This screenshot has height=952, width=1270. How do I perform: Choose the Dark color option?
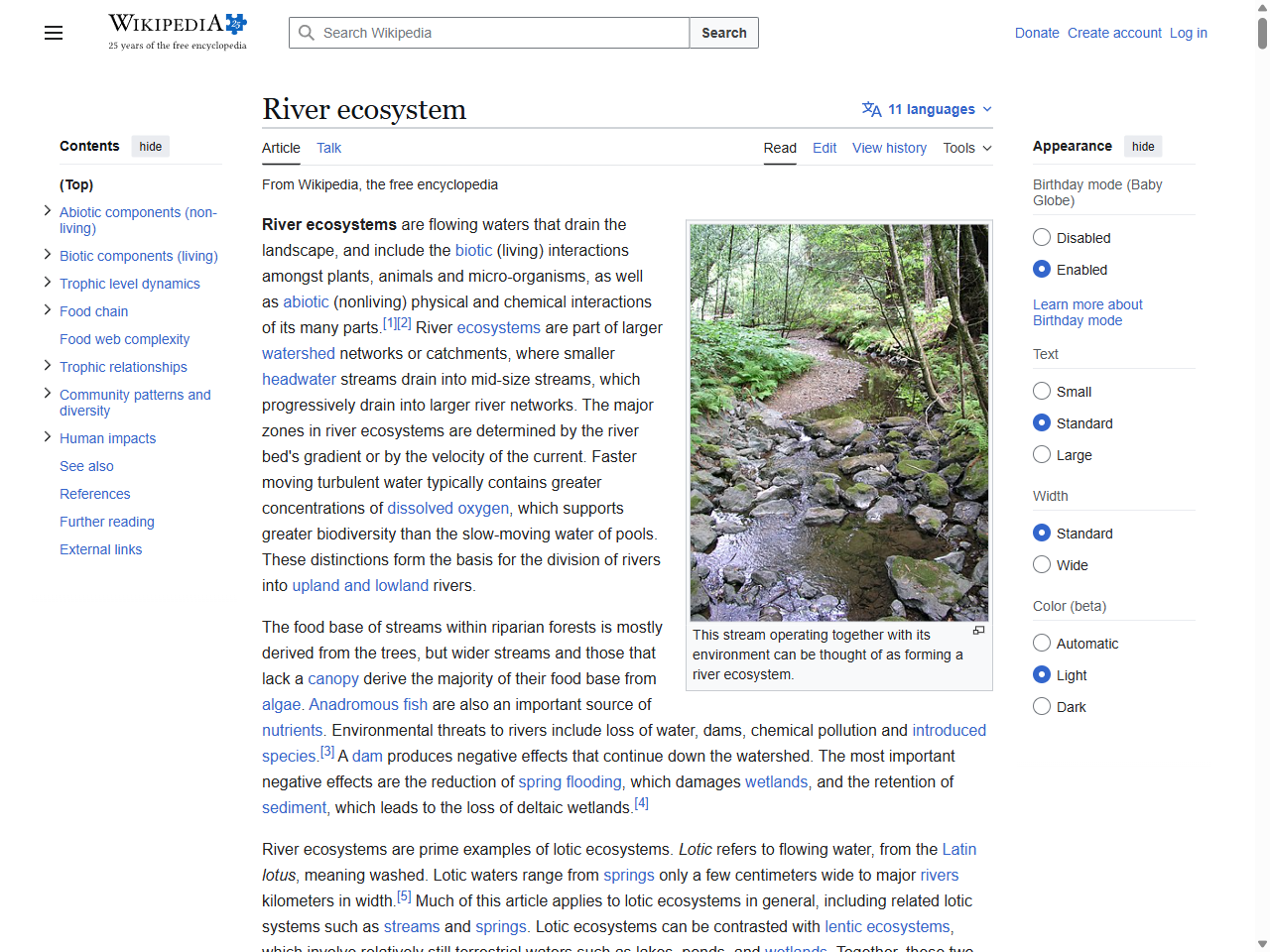1042,707
